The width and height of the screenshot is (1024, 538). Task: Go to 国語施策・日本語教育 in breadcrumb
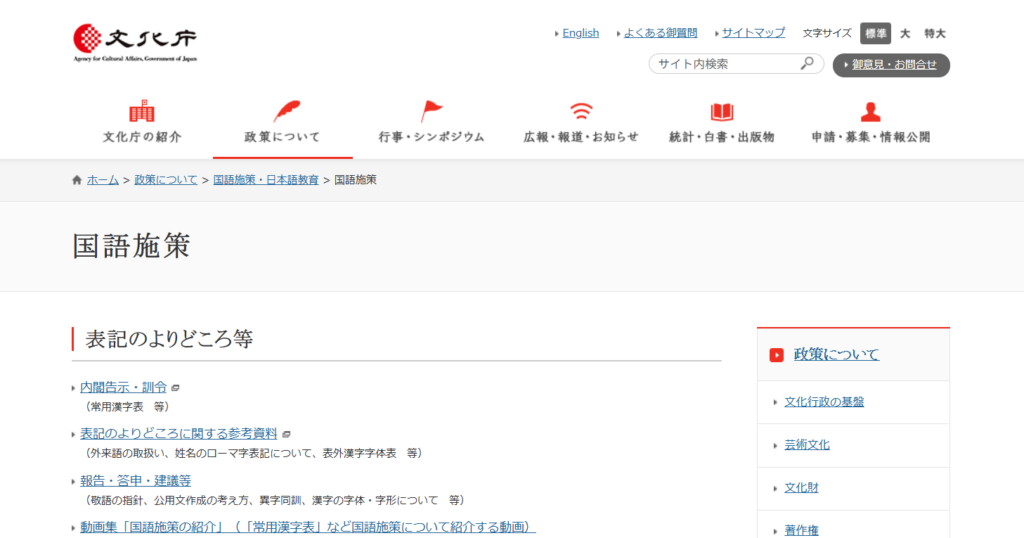[x=266, y=180]
